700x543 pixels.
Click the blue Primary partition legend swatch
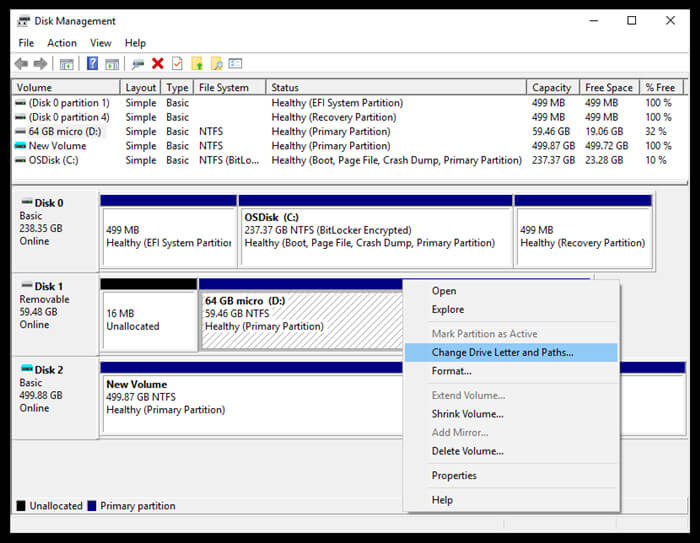(x=92, y=505)
